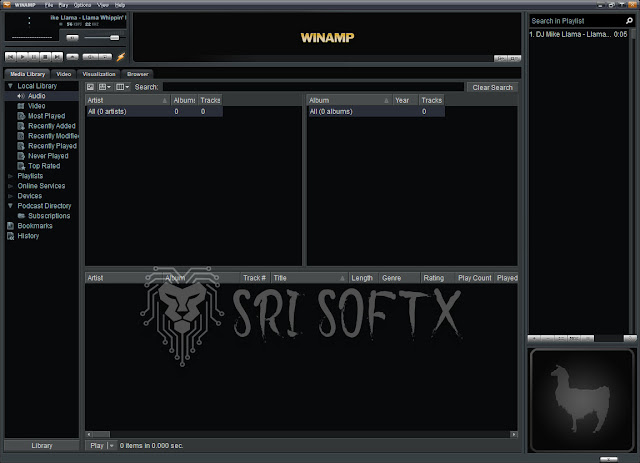Viewport: 640px width, 463px height.
Task: Expand the Playlists tree node
Action: (10, 176)
